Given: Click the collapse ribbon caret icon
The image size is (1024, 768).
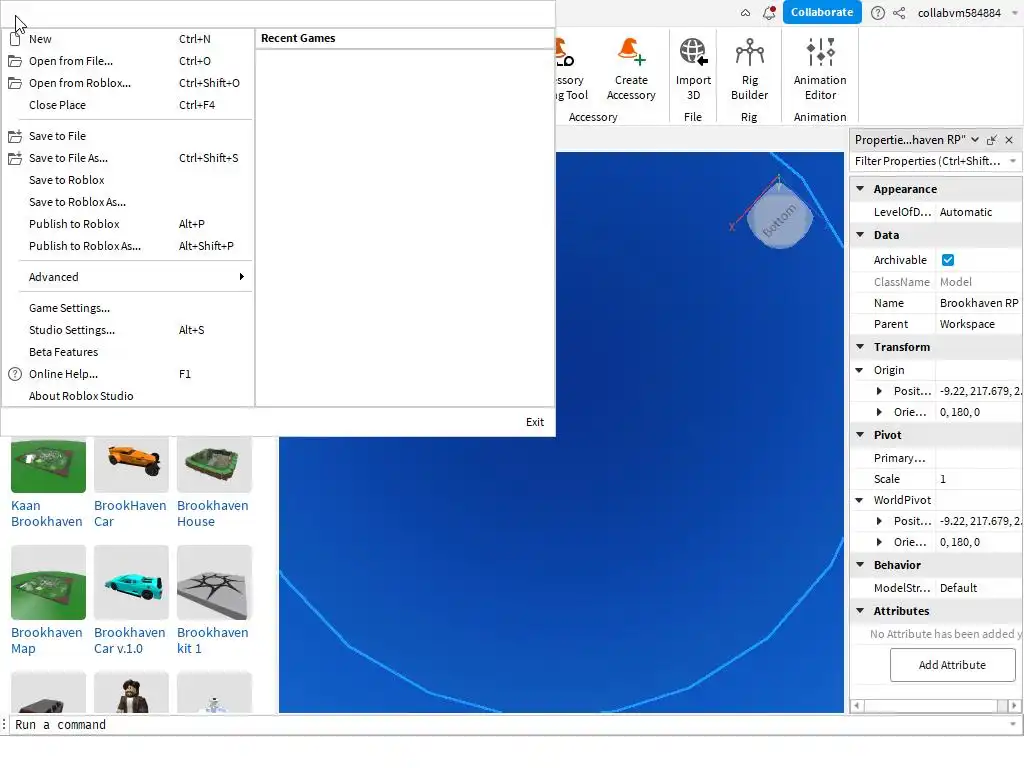Looking at the screenshot, I should coord(745,13).
